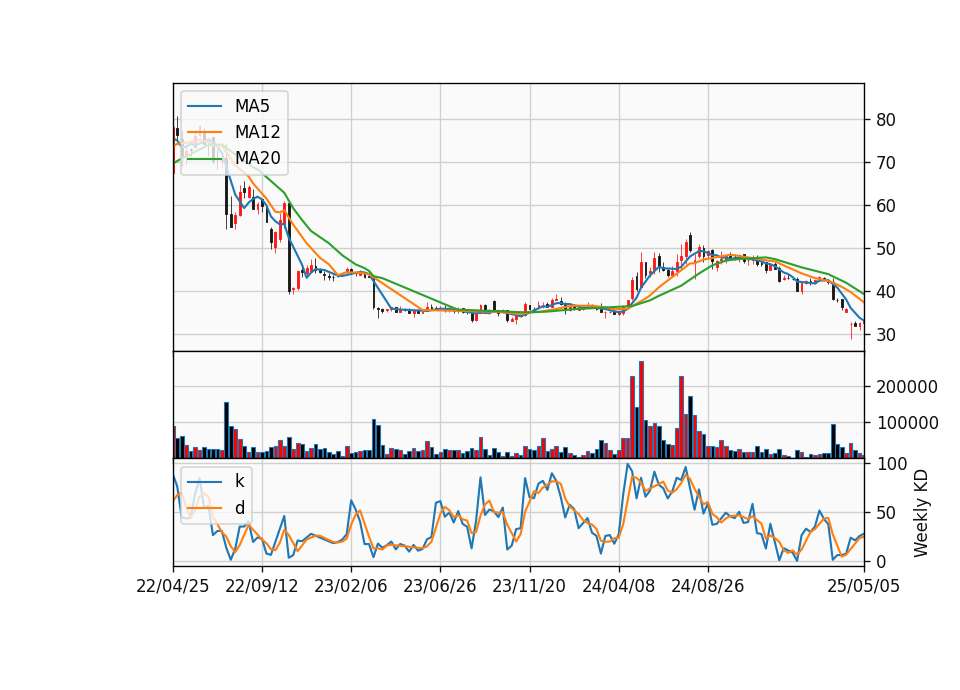This screenshot has height=690, width=960.
Task: Click the 25/05/05 date label
Action: [864, 586]
